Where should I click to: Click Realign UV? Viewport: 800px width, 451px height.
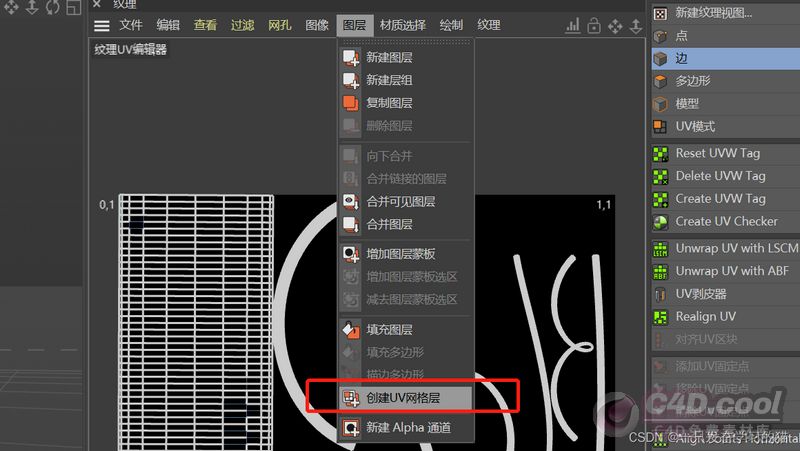pos(705,316)
